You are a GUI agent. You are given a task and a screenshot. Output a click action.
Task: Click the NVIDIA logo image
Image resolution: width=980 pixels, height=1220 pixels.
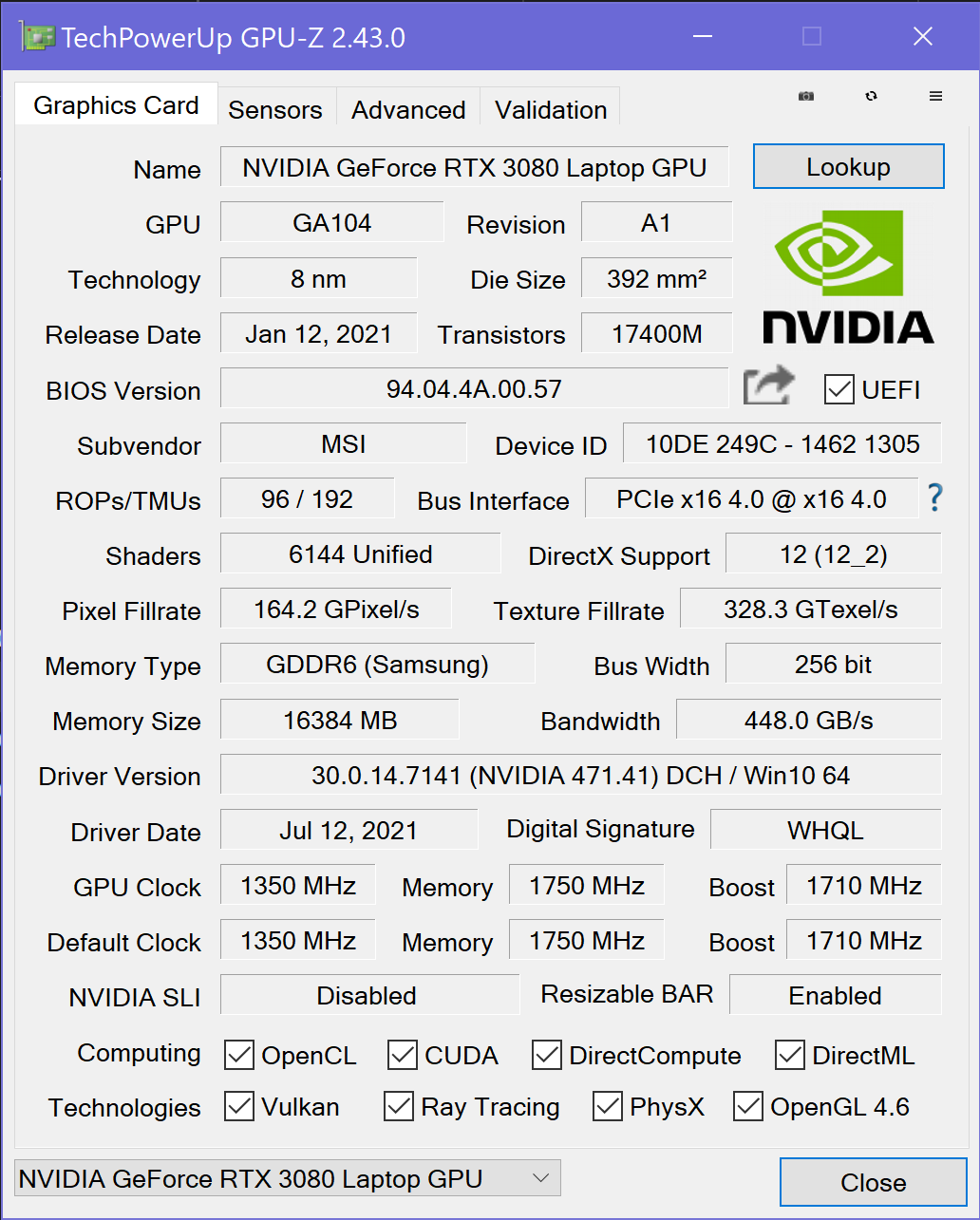pyautogui.click(x=848, y=277)
